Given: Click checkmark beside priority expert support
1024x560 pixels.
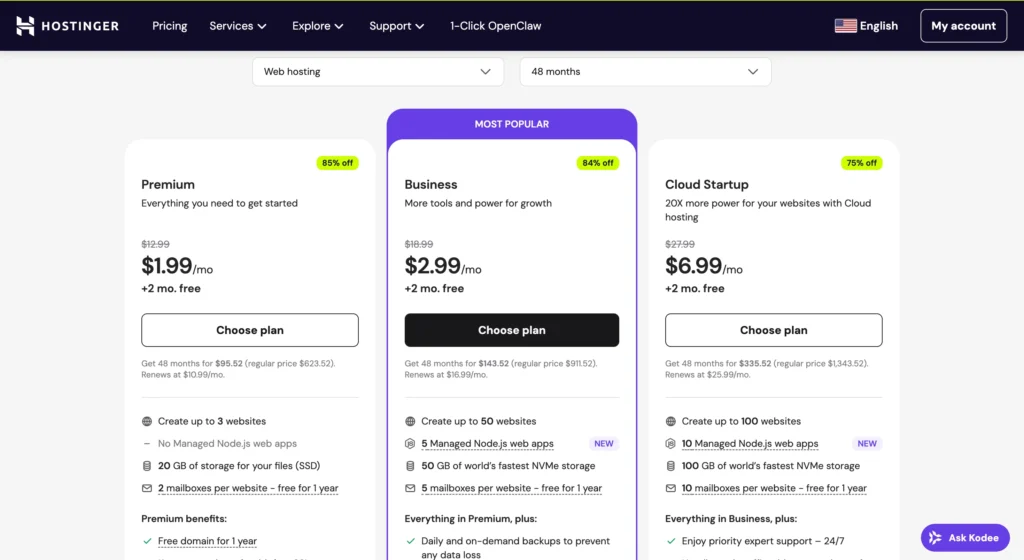Looking at the screenshot, I should [x=671, y=541].
